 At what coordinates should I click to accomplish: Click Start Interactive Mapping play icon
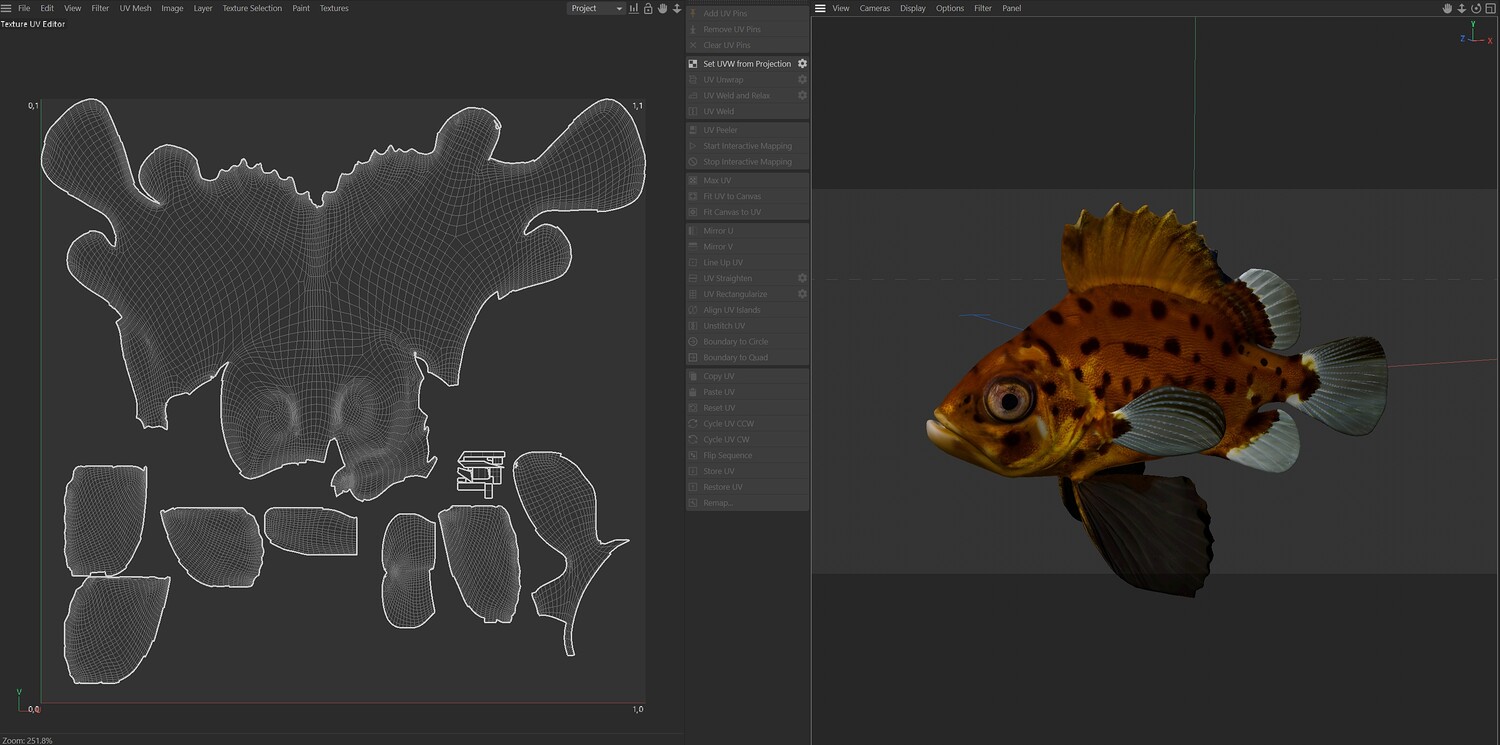tap(693, 146)
